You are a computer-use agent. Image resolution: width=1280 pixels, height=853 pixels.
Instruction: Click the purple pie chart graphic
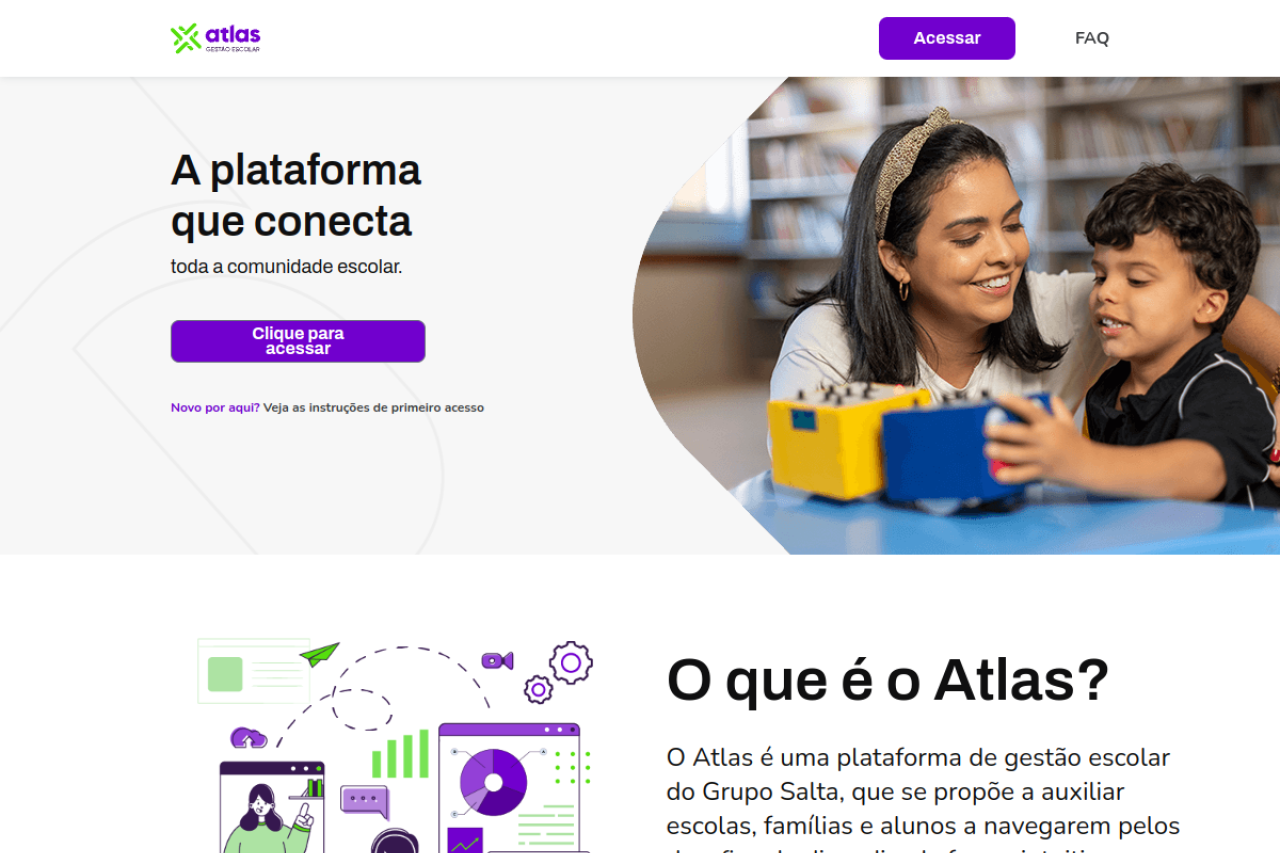click(493, 782)
